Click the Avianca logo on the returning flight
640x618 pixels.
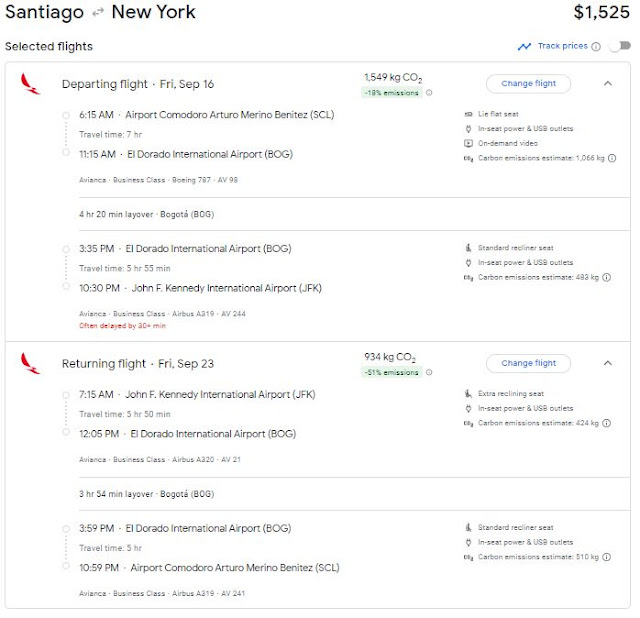click(x=31, y=364)
